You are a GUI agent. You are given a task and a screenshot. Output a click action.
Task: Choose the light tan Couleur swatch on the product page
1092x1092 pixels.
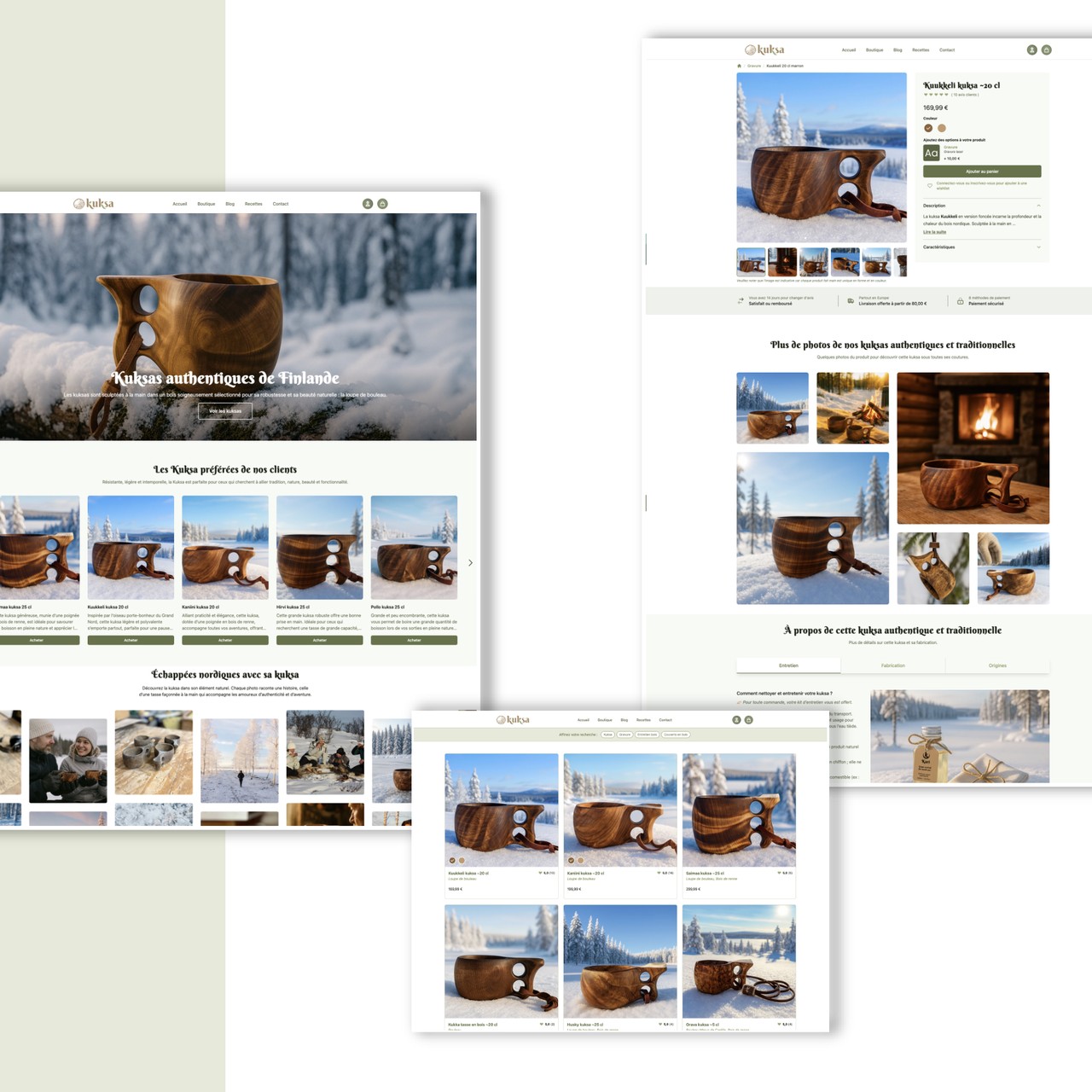[x=942, y=128]
